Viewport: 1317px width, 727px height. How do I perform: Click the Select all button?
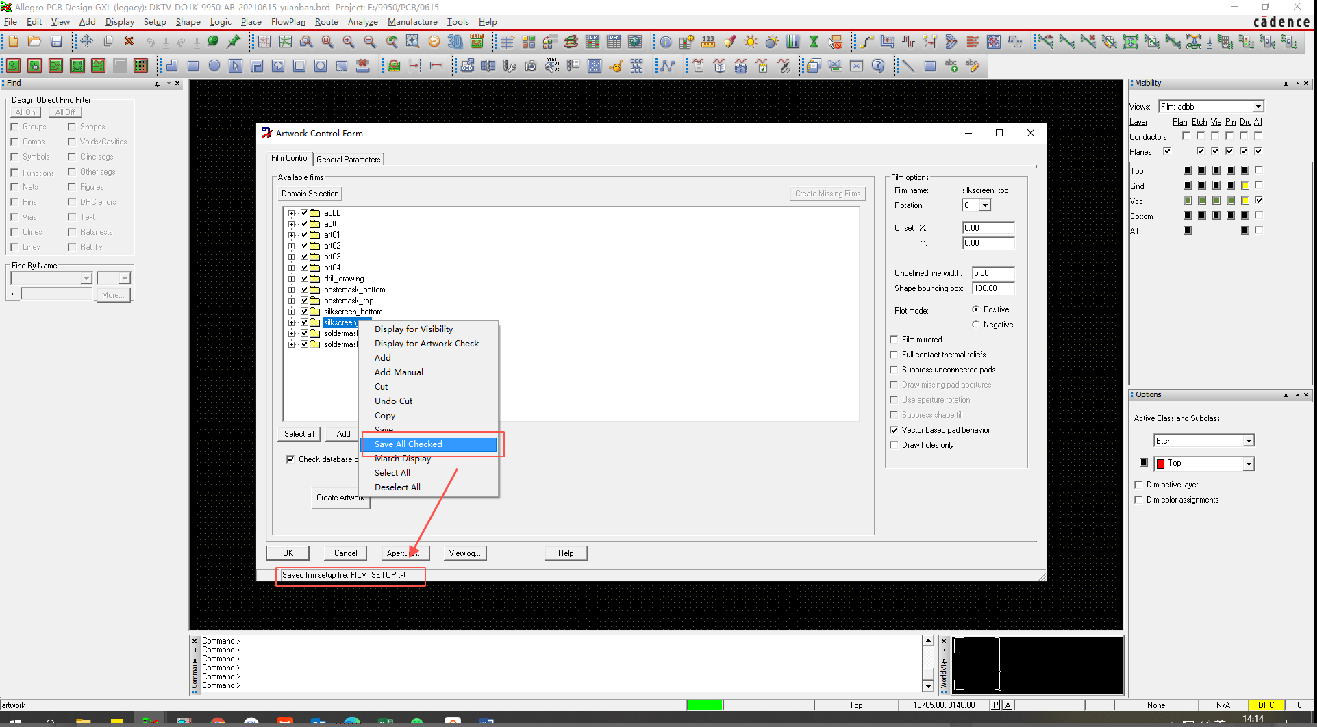click(x=299, y=434)
